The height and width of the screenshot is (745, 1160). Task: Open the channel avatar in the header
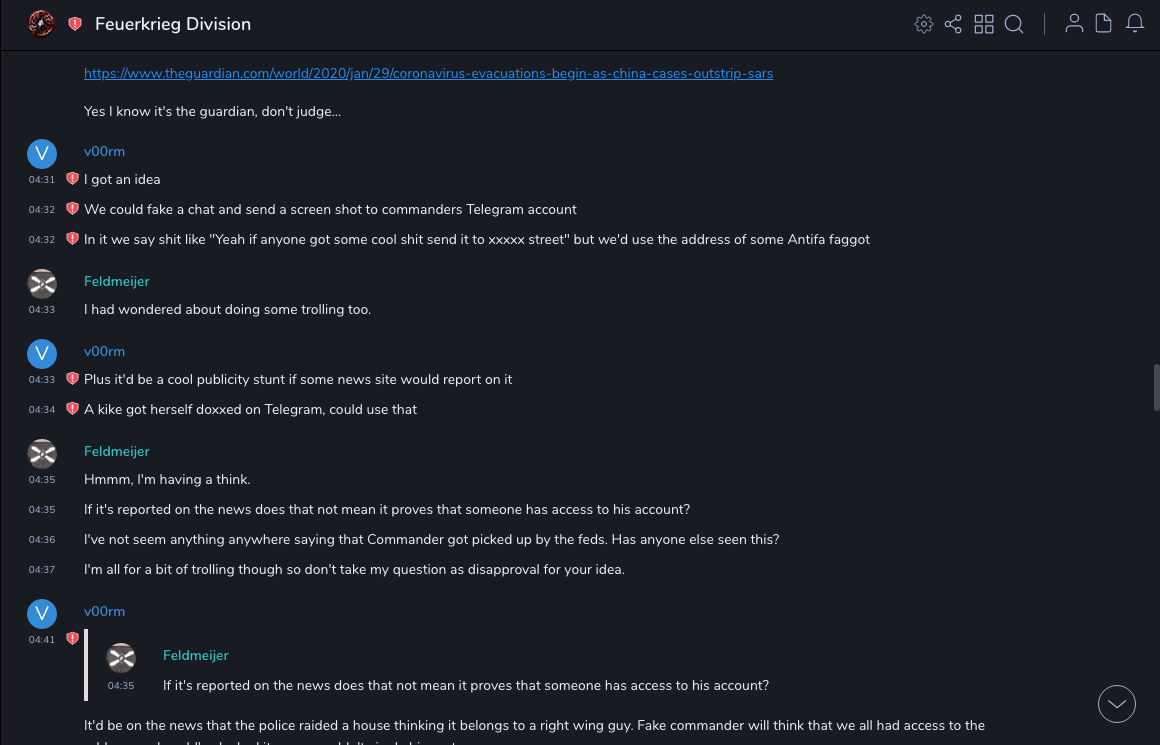[41, 23]
